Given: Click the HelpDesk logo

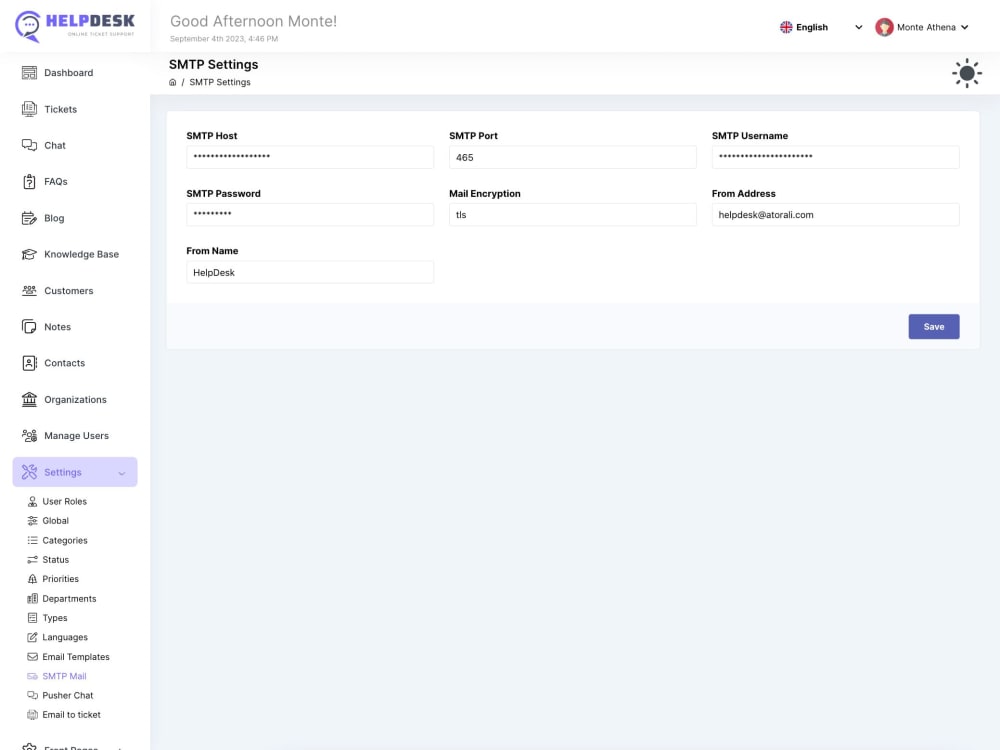Looking at the screenshot, I should point(75,26).
